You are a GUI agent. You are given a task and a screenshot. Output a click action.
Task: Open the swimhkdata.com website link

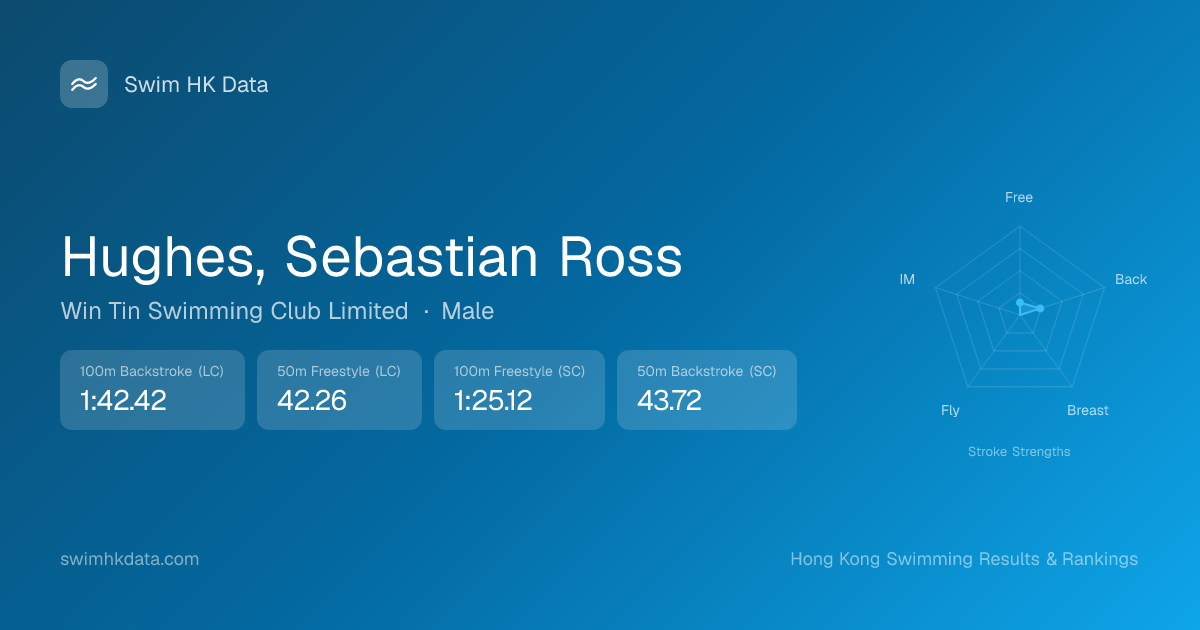(130, 559)
